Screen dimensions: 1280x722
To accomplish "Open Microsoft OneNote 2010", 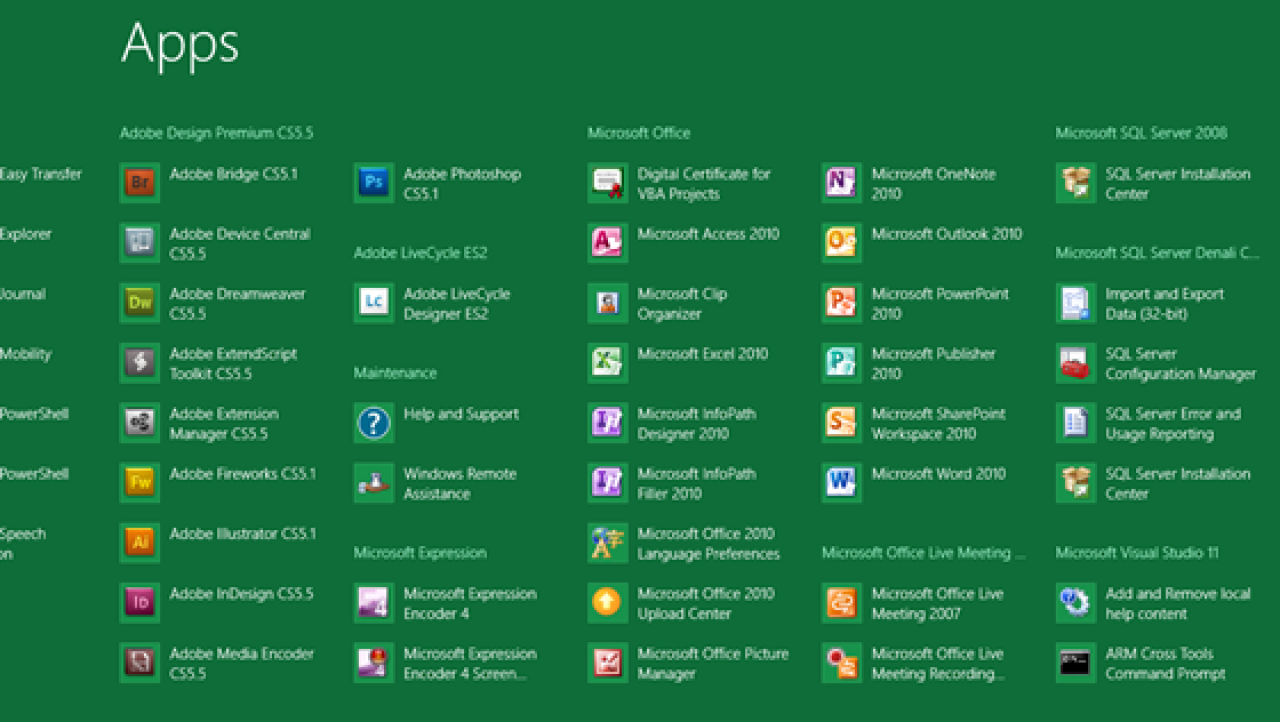I will click(x=910, y=183).
